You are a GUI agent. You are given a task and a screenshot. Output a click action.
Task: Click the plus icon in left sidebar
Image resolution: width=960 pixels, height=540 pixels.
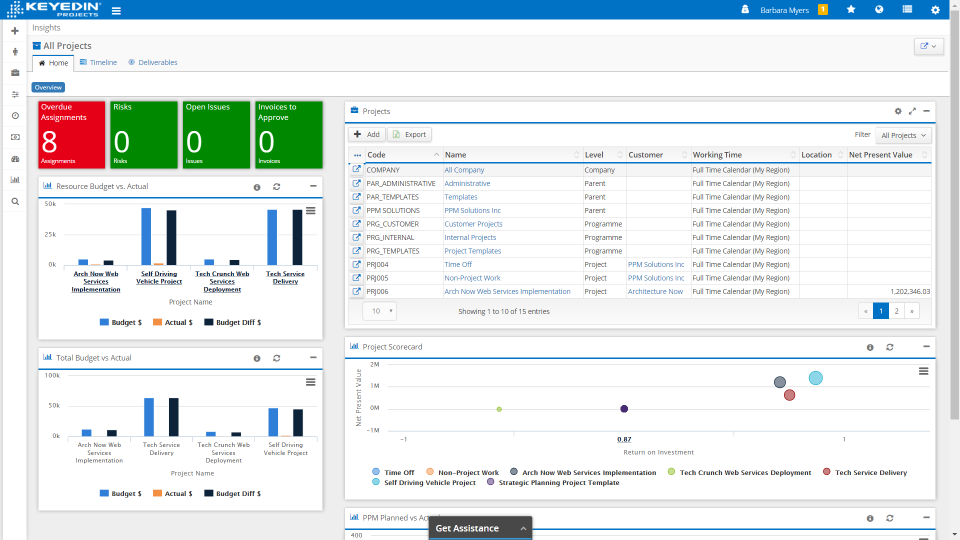click(15, 31)
